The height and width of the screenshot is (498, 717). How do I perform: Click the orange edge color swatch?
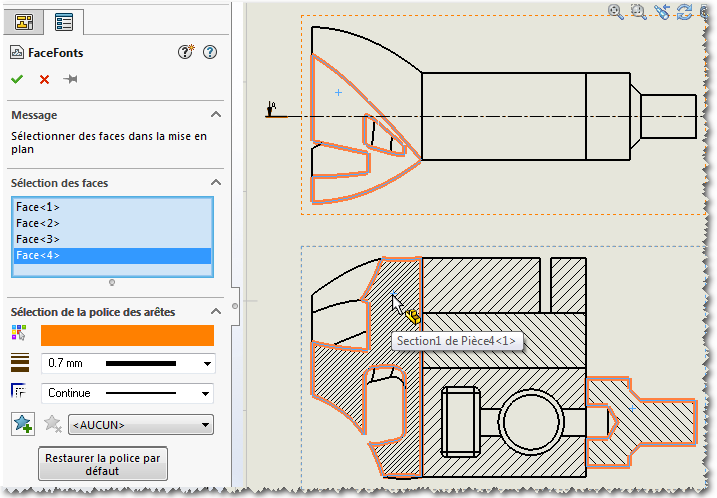pos(127,335)
